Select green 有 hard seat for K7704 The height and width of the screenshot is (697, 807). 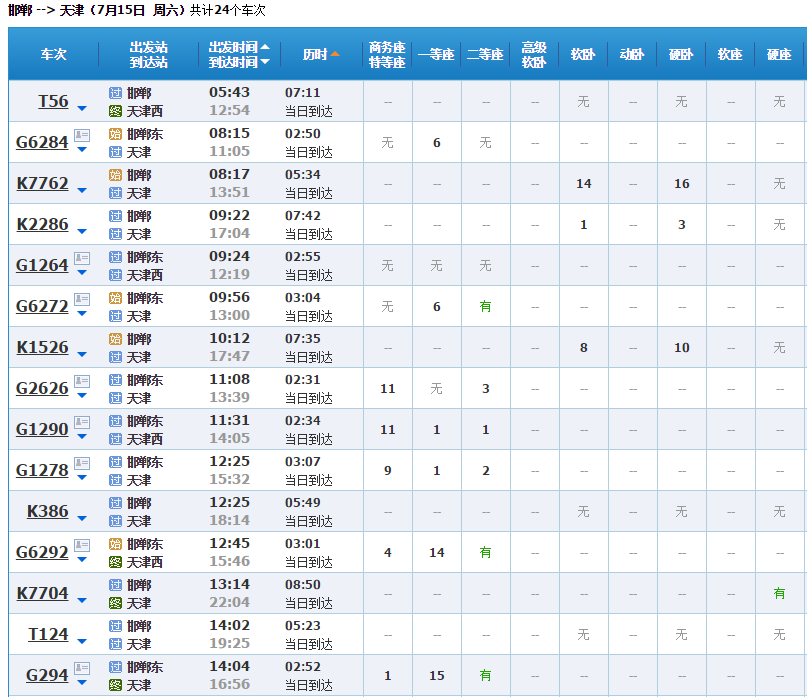779,594
